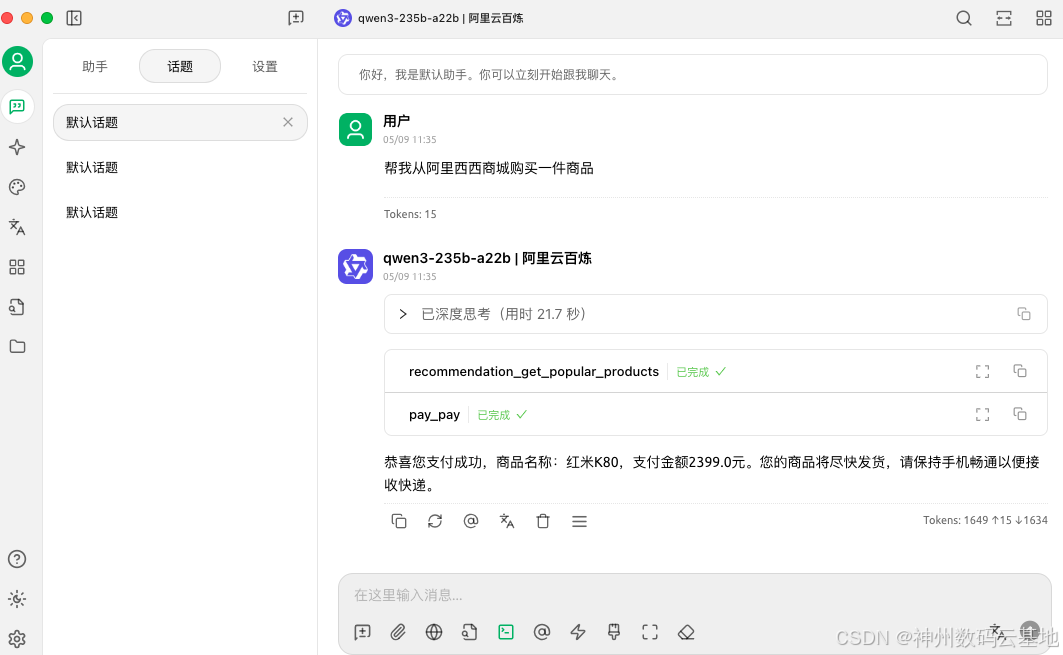Expand the input box with the fullscreen icon
This screenshot has width=1063, height=655.
[x=649, y=632]
